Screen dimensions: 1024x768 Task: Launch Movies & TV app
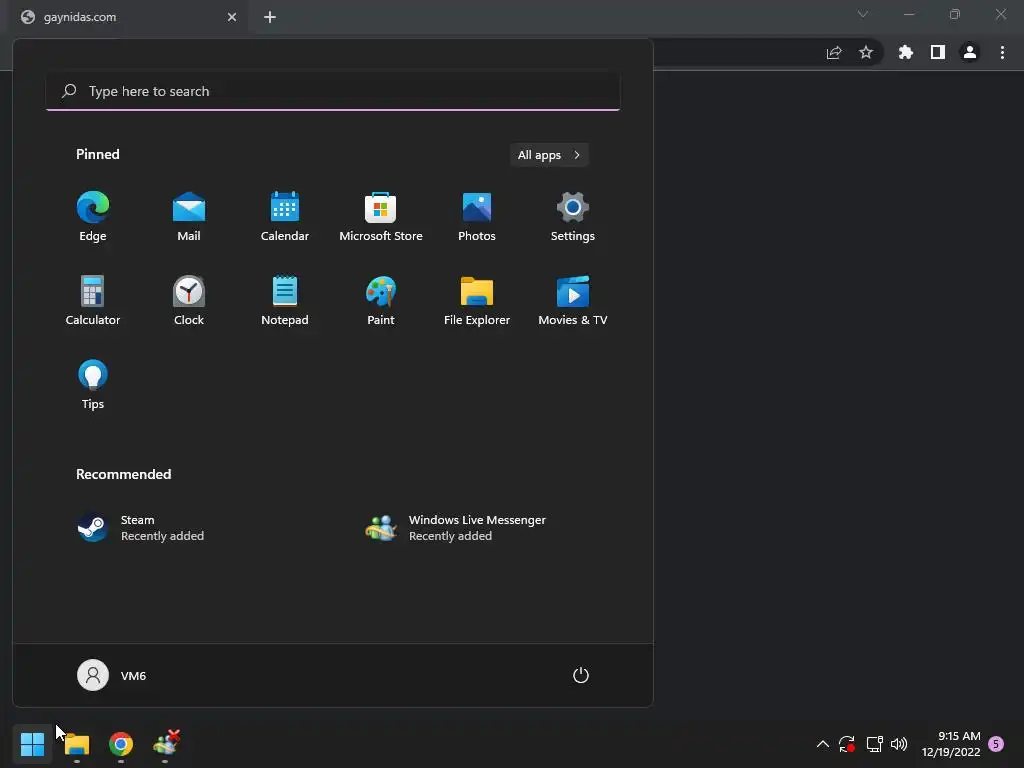click(573, 301)
